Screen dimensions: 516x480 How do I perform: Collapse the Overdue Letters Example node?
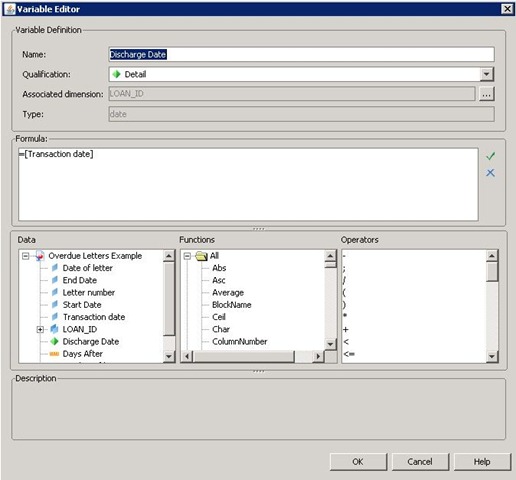coord(25,256)
